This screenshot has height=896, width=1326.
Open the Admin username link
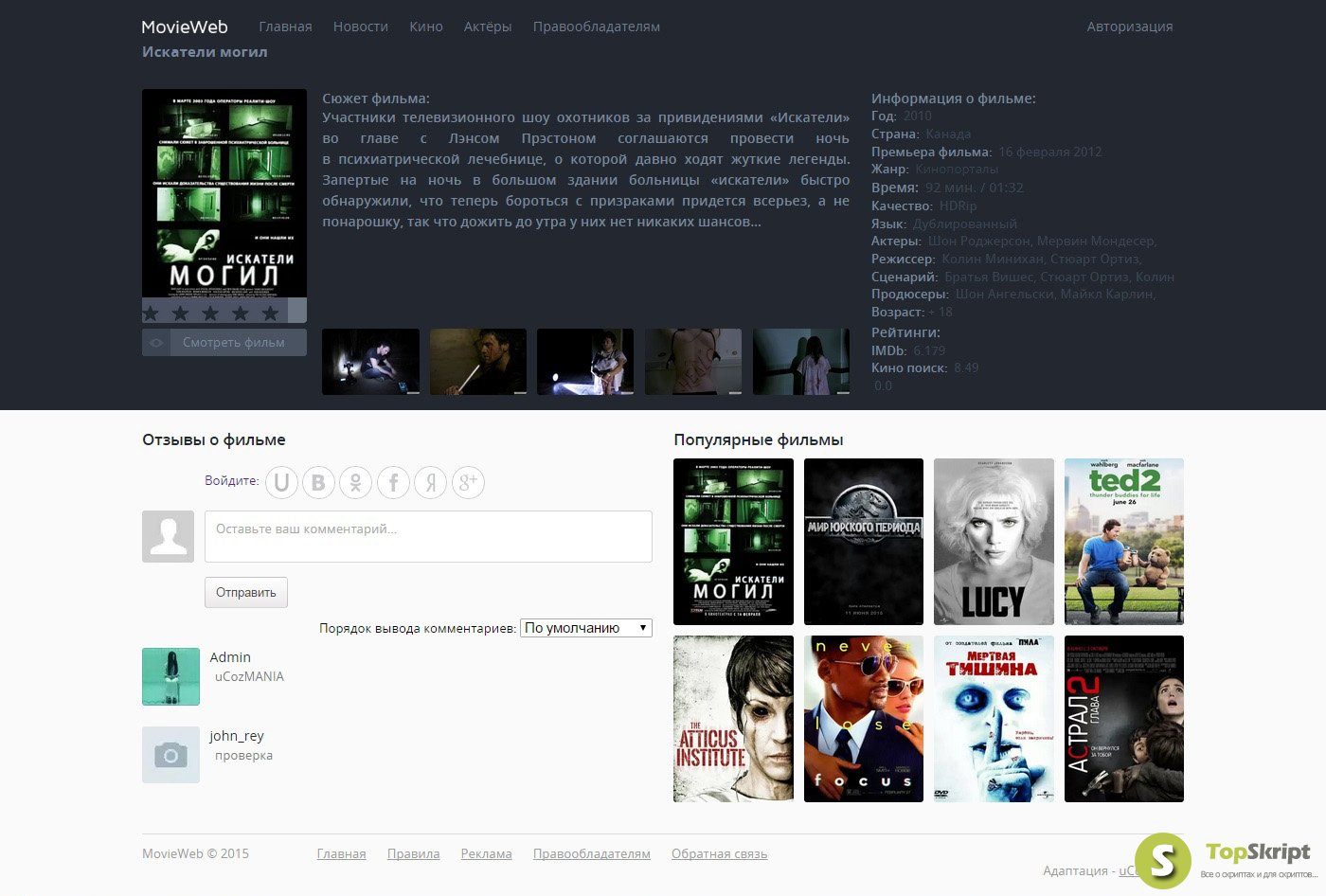230,657
